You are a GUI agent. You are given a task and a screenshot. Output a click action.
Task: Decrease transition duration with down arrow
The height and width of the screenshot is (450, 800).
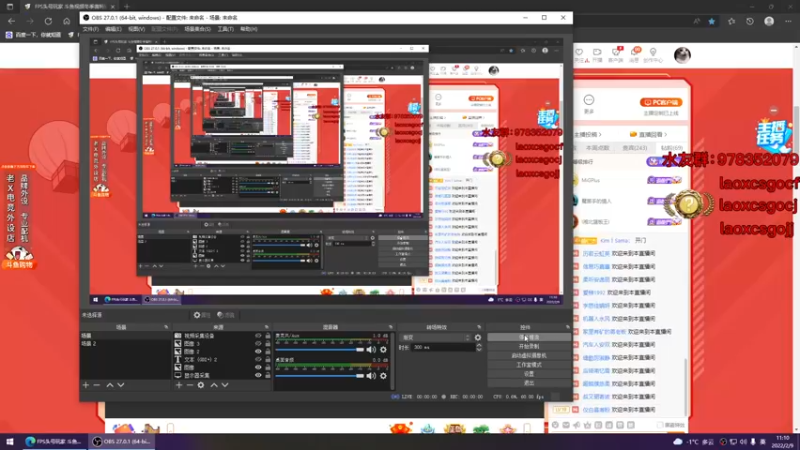[x=479, y=349]
